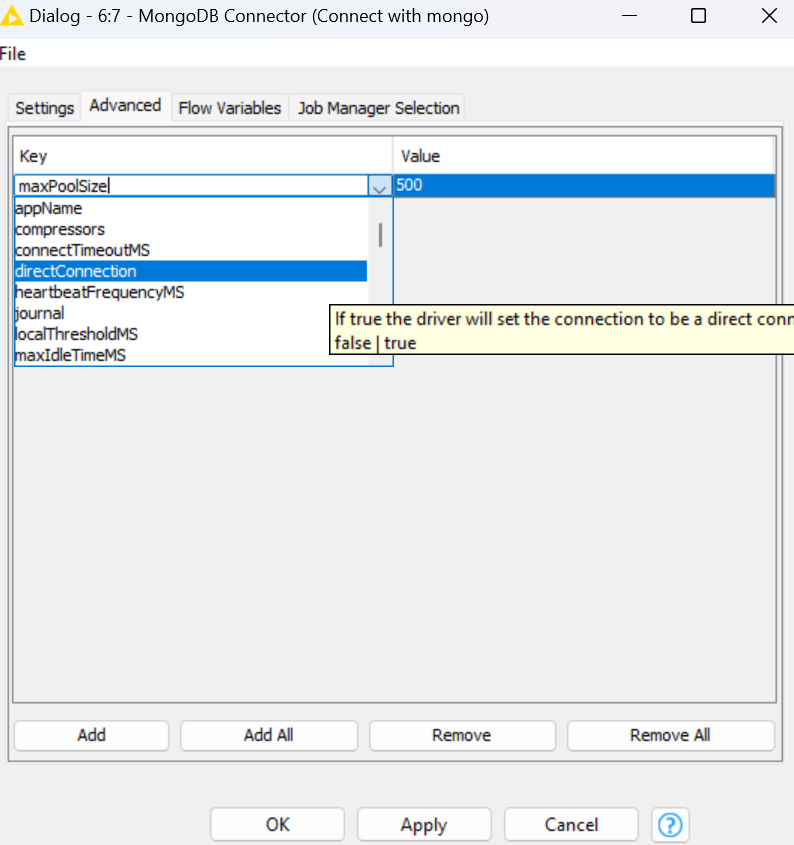794x845 pixels.
Task: Cancel the MongoDB Connector dialog
Action: tap(571, 825)
